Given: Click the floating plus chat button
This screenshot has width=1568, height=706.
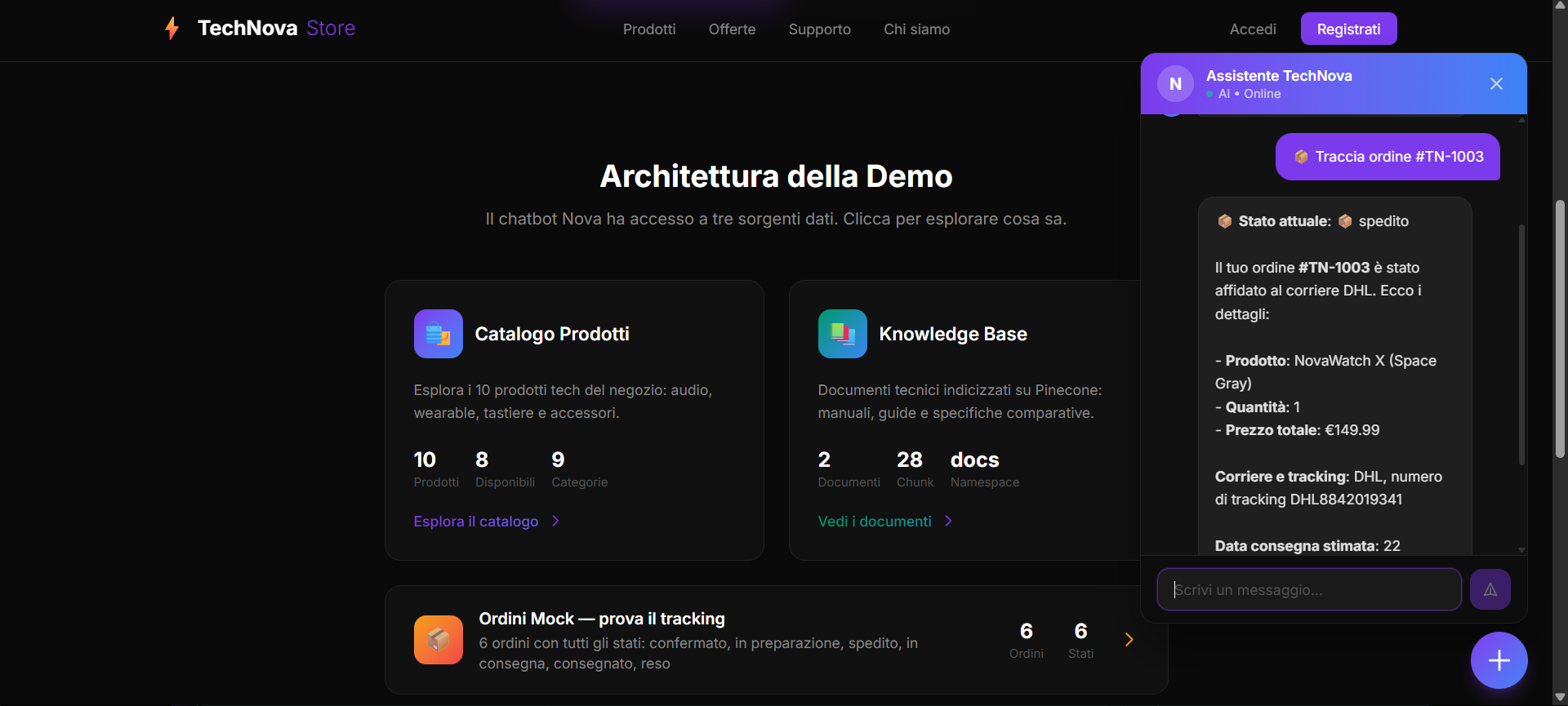Looking at the screenshot, I should click(1499, 660).
